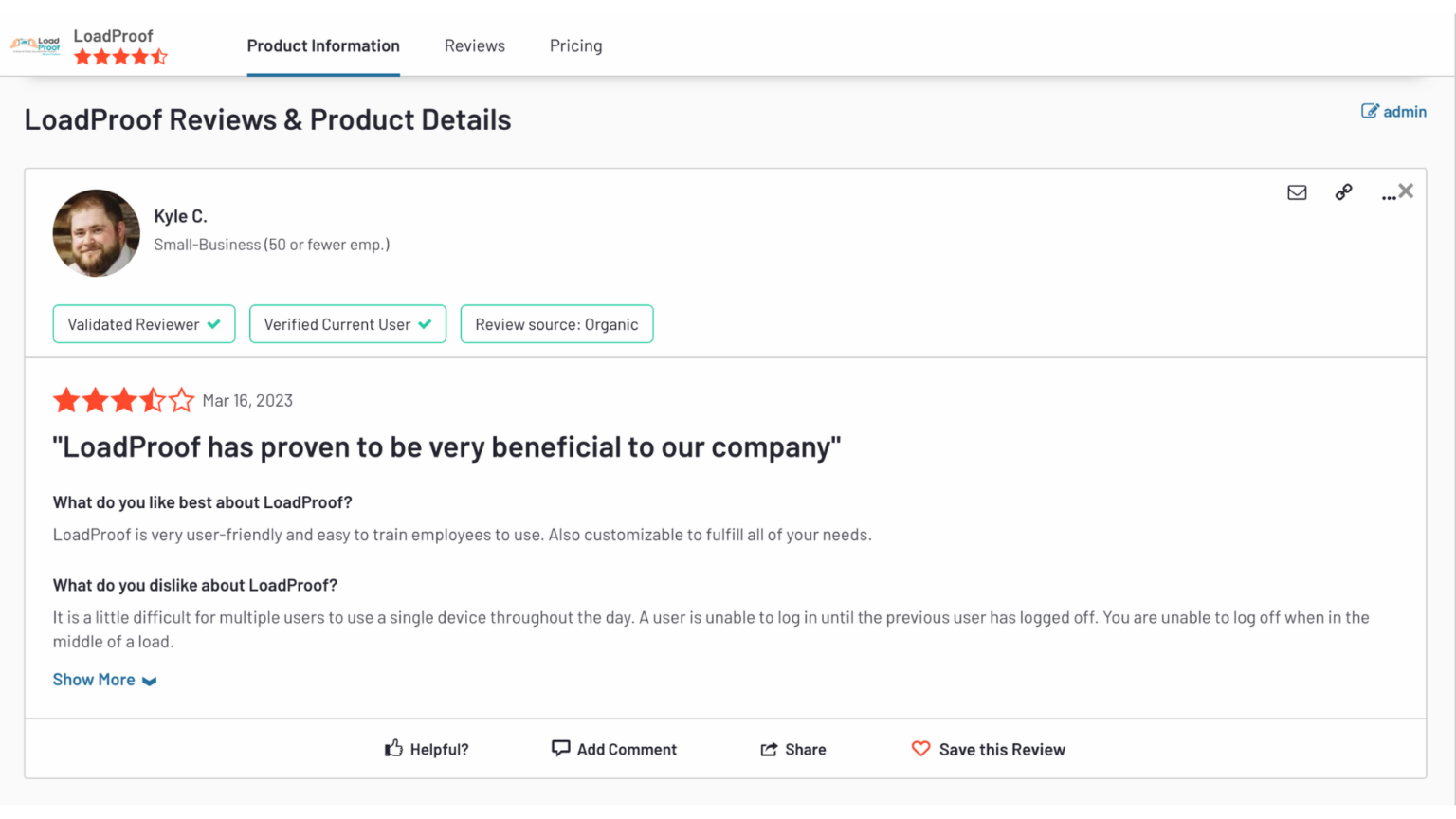1456x819 pixels.
Task: Click the Verified Current User badge
Action: (x=348, y=324)
